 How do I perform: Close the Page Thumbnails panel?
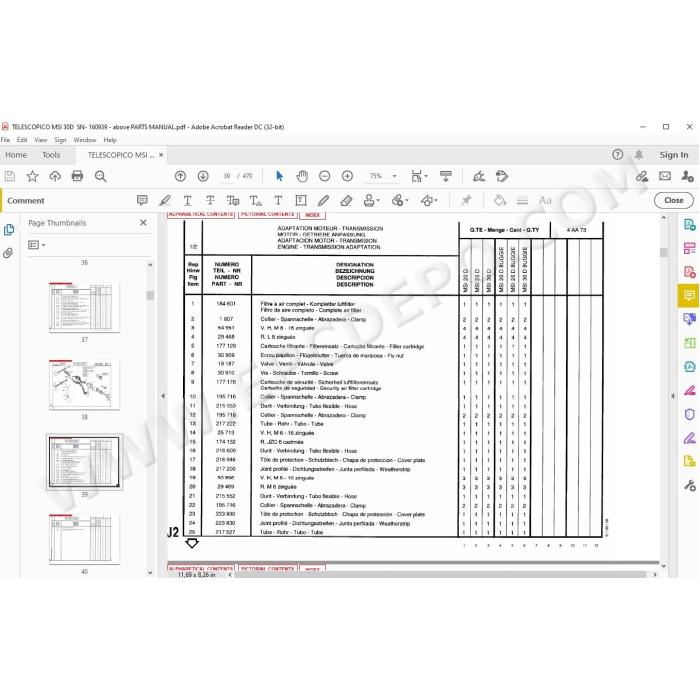pos(143,222)
